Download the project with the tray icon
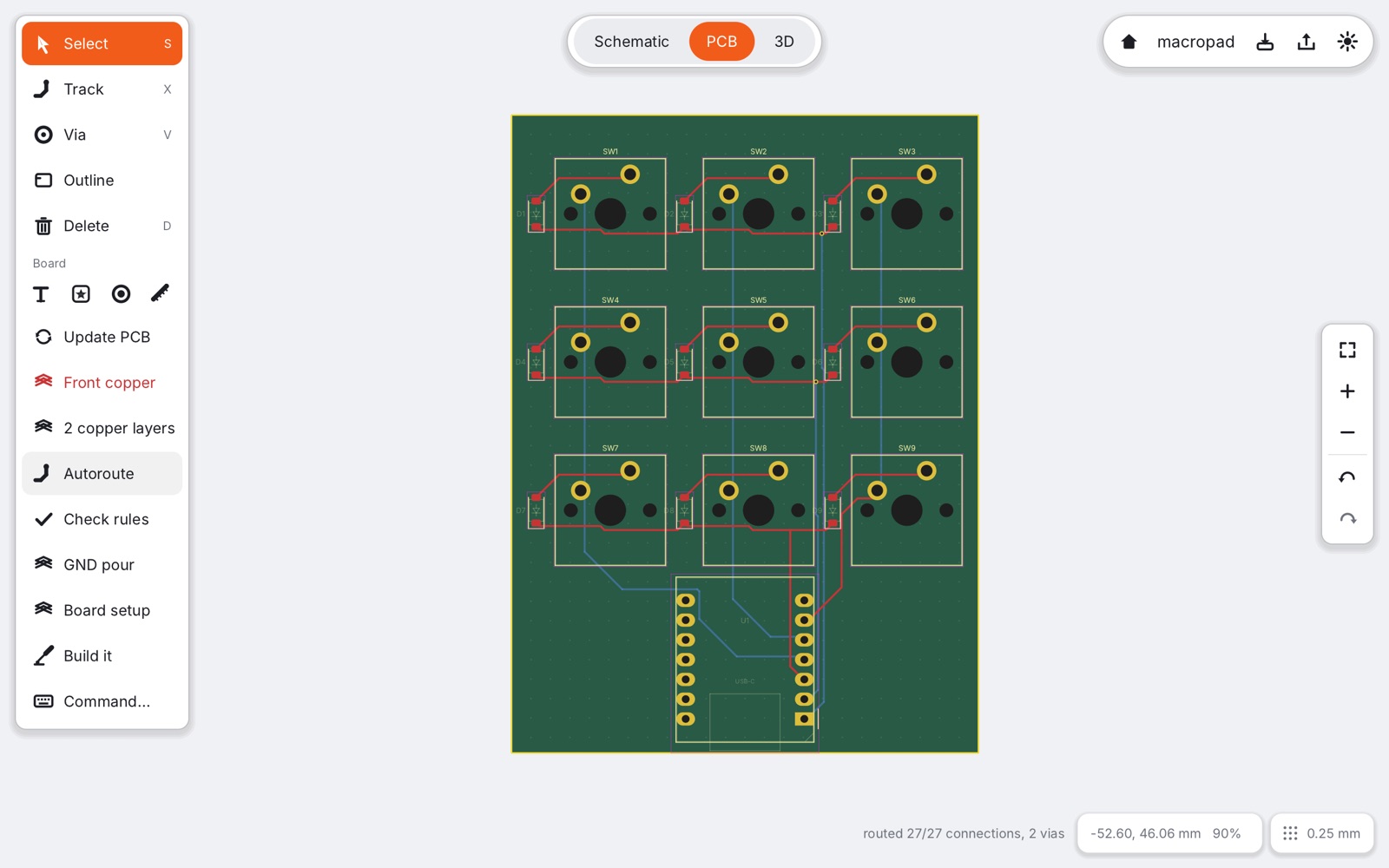This screenshot has height=868, width=1389. pyautogui.click(x=1265, y=42)
